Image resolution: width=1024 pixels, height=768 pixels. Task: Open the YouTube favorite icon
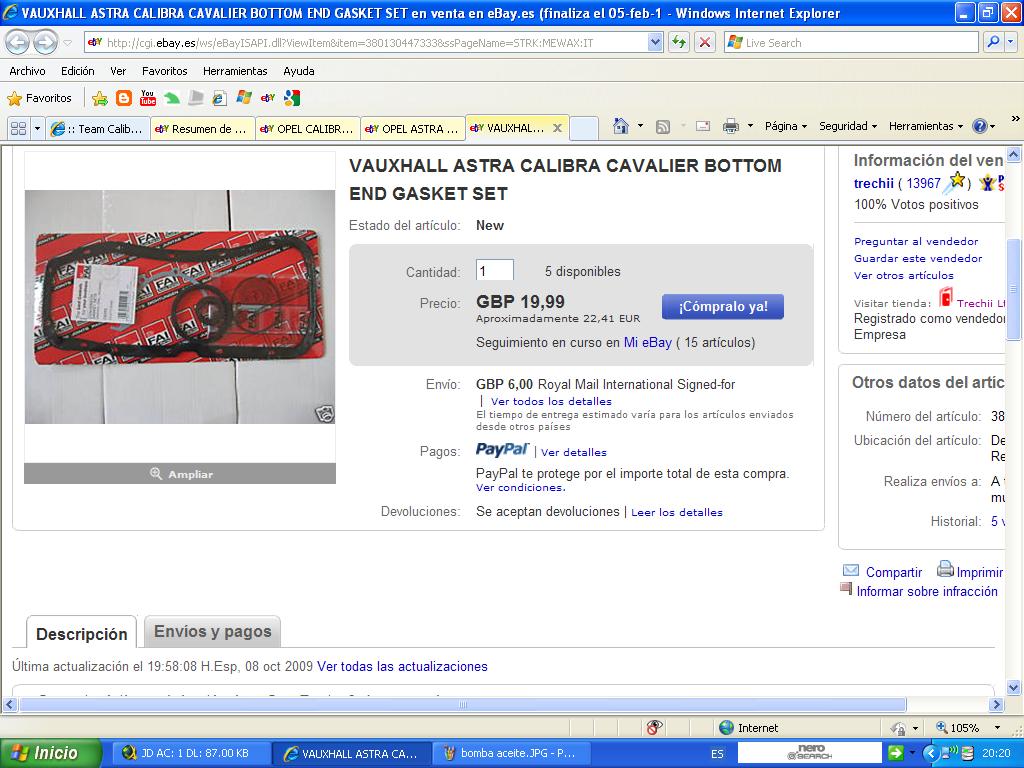tap(148, 98)
